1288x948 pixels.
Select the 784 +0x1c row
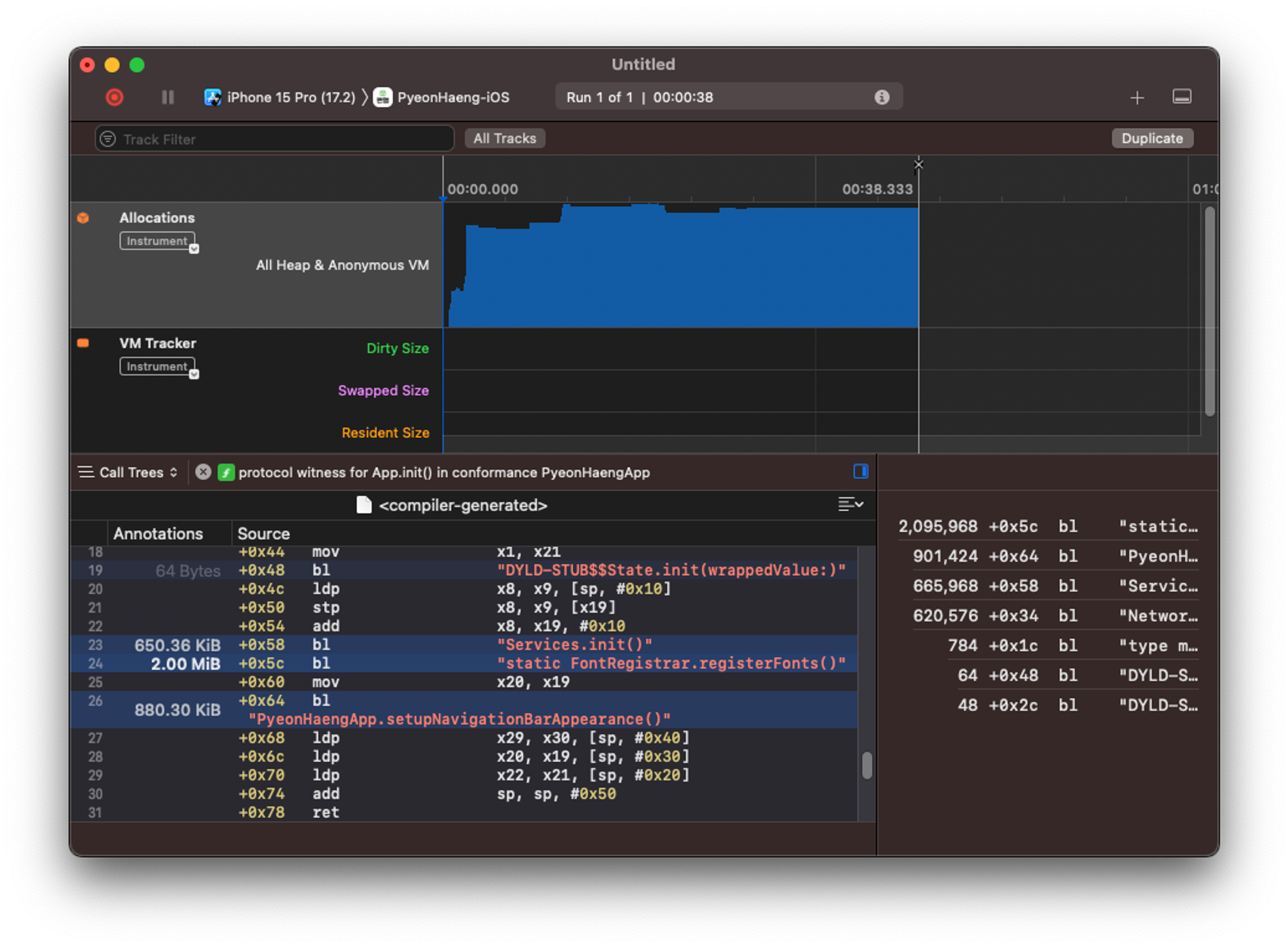pos(1048,646)
